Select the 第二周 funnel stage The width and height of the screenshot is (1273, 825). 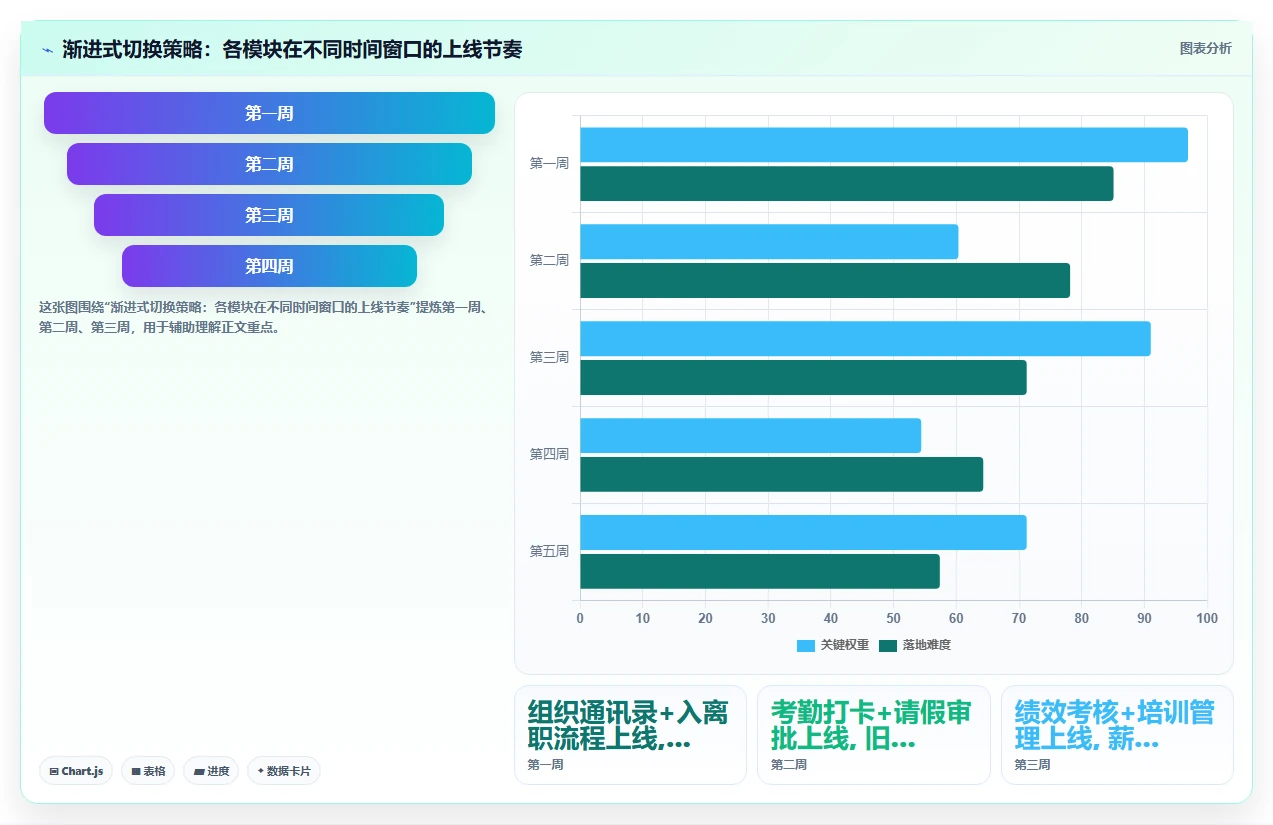(269, 164)
